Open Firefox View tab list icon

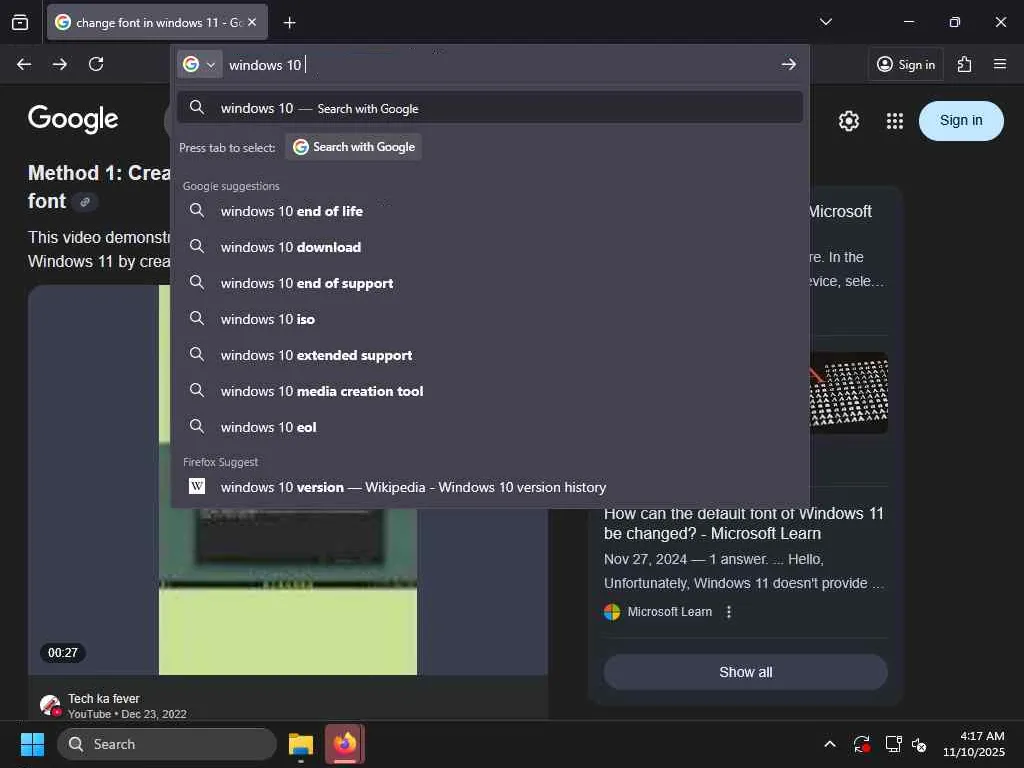pos(20,22)
